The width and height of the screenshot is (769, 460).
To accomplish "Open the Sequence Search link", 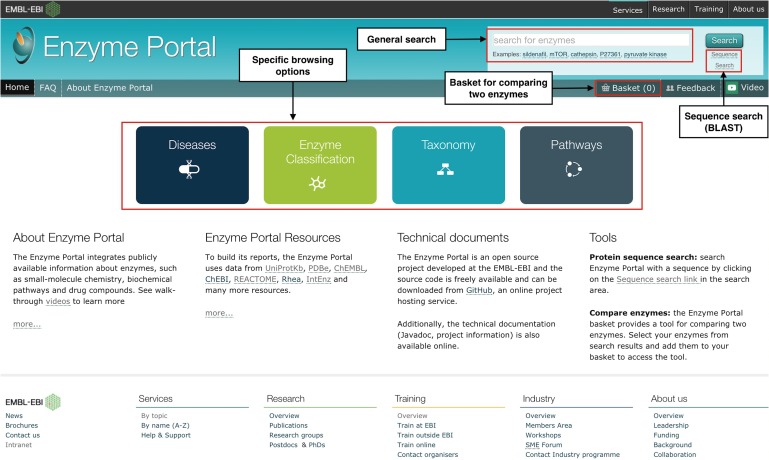I will [x=724, y=60].
